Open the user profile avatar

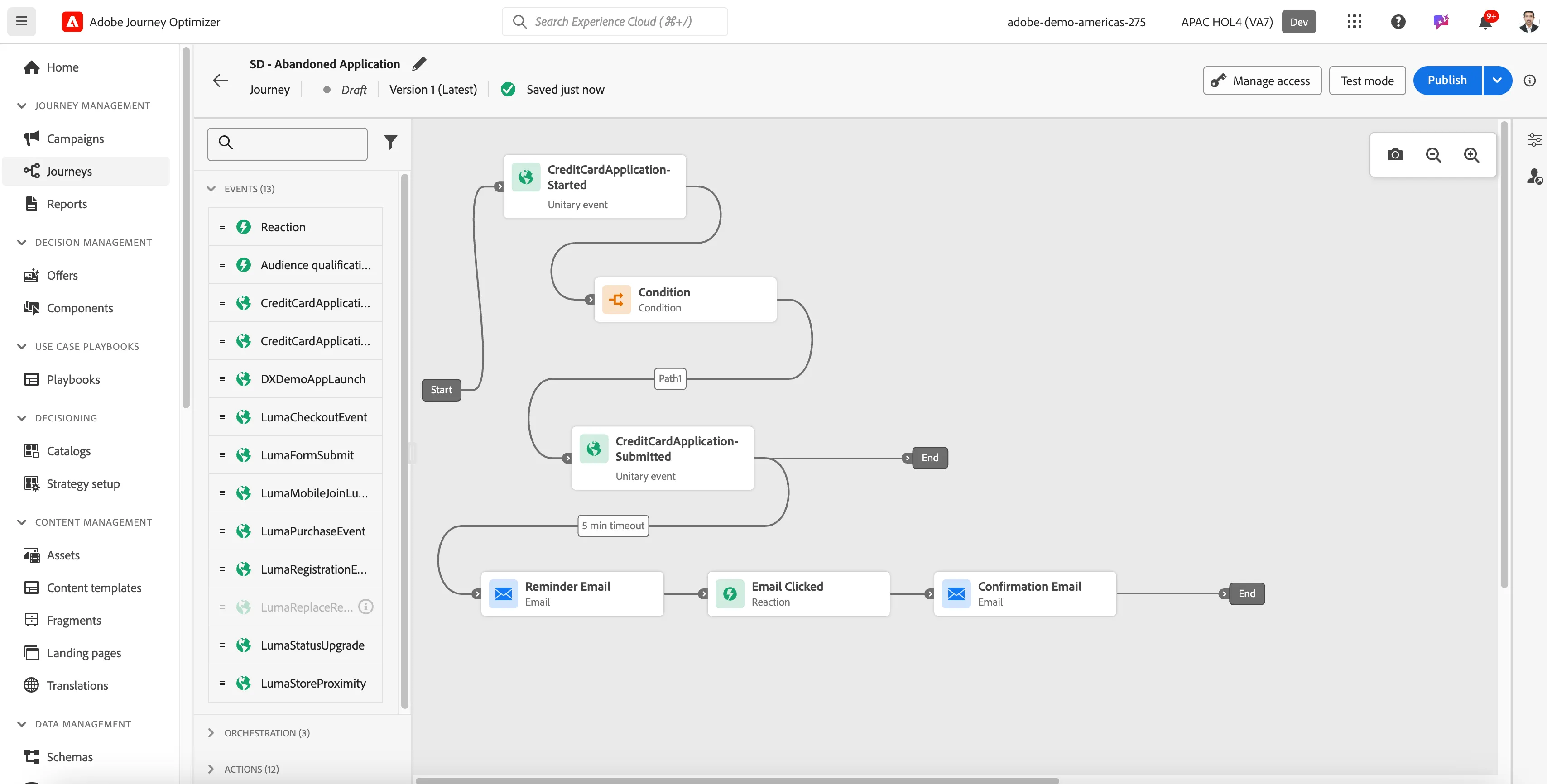(x=1528, y=22)
